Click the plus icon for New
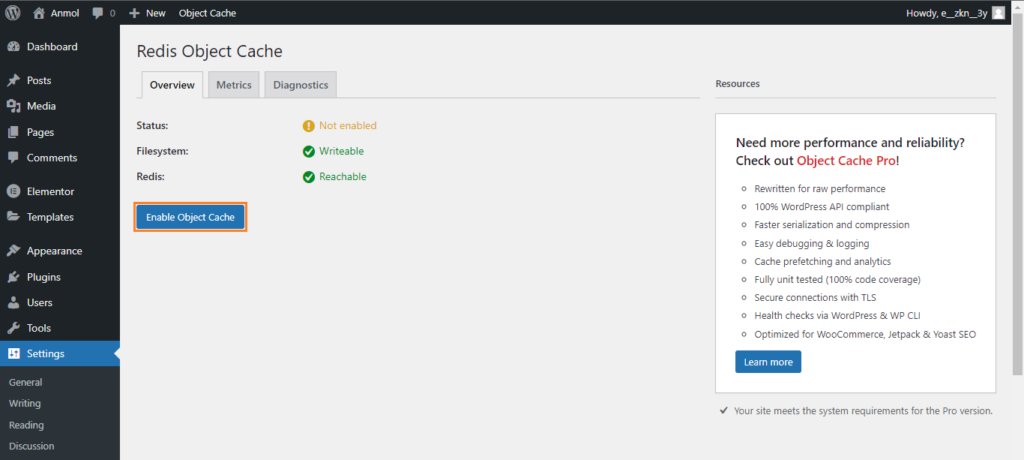This screenshot has height=460, width=1024. [x=135, y=13]
